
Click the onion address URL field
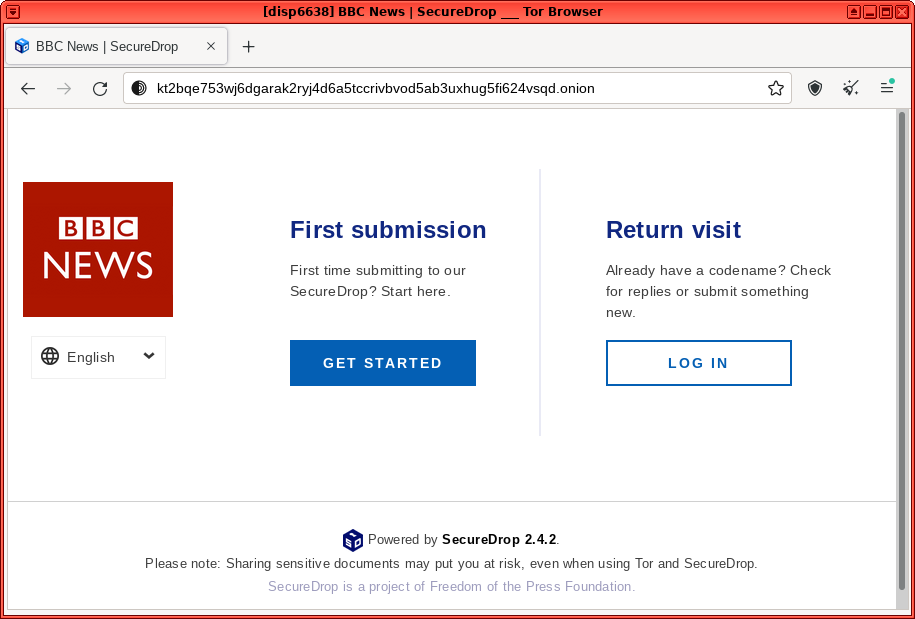(x=457, y=89)
